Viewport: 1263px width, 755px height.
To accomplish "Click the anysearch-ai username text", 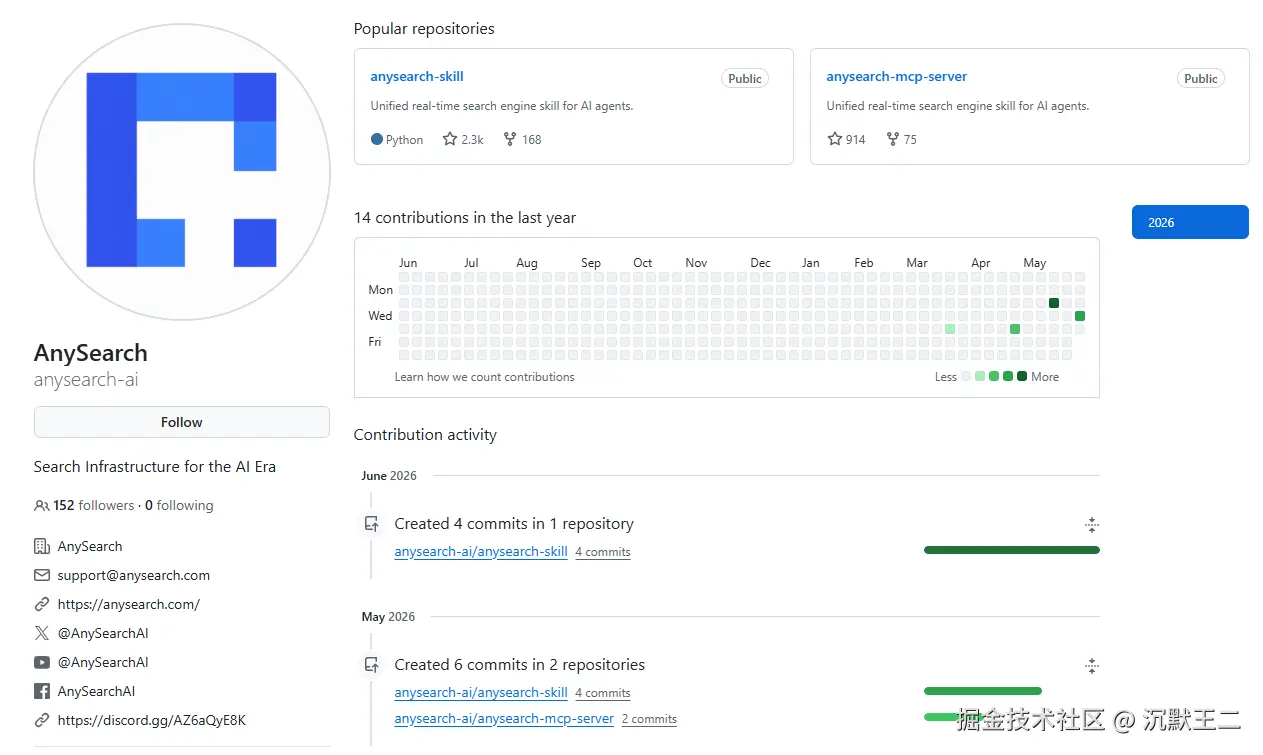I will click(x=86, y=380).
